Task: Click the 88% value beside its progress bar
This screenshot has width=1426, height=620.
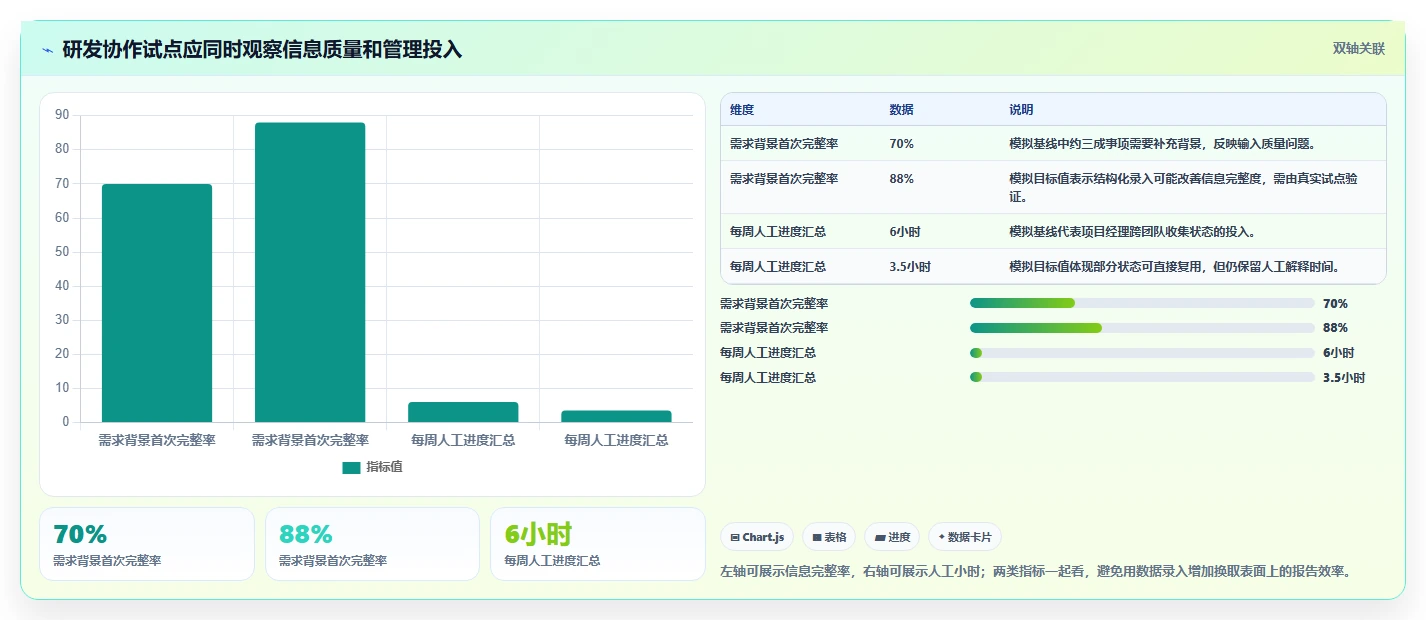Action: coord(1335,328)
